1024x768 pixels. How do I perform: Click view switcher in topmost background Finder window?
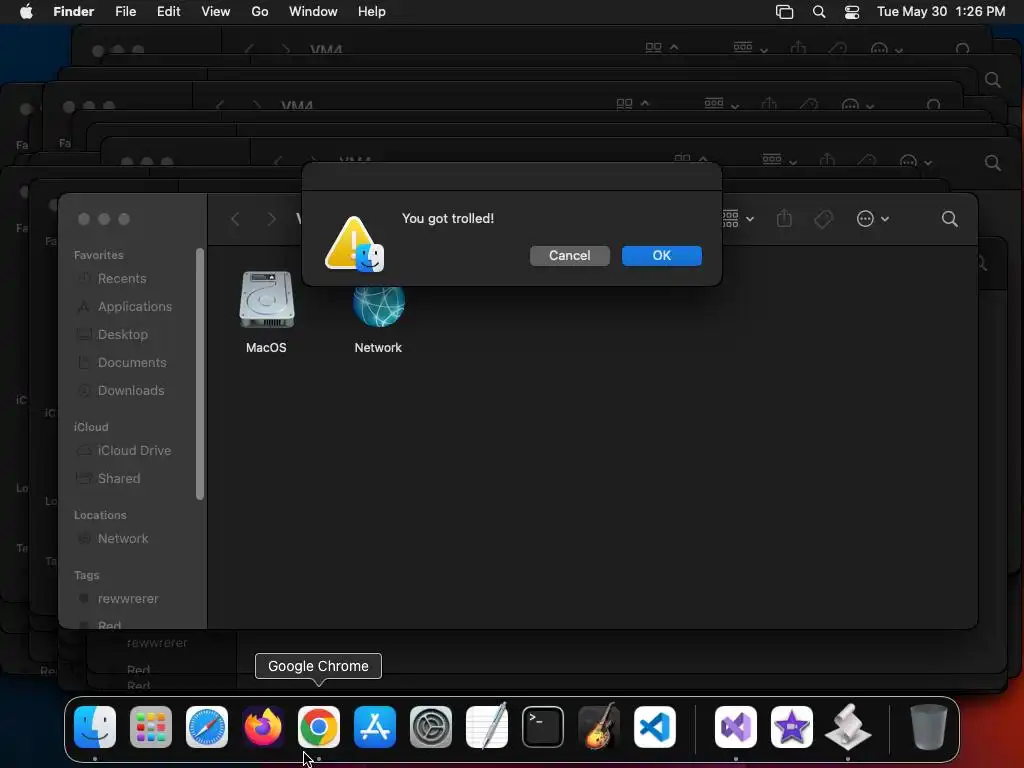point(662,48)
